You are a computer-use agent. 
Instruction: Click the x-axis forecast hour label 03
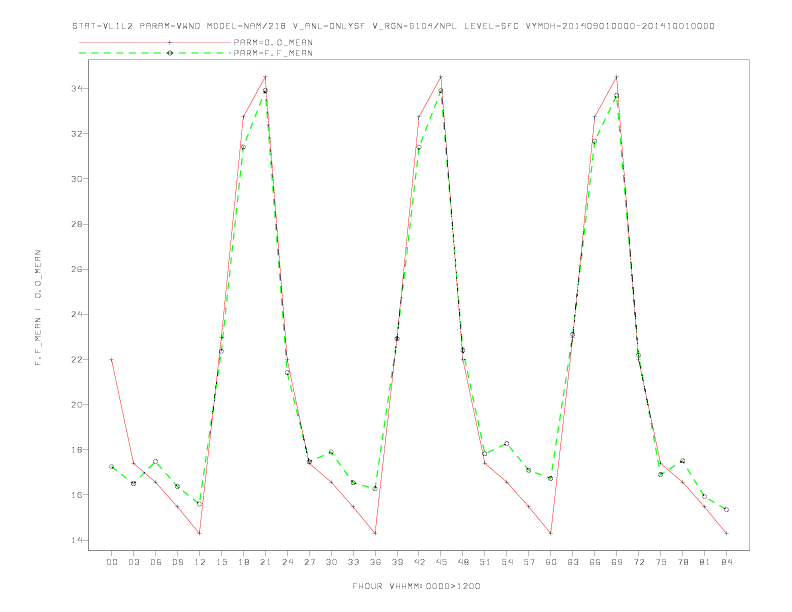click(x=133, y=562)
